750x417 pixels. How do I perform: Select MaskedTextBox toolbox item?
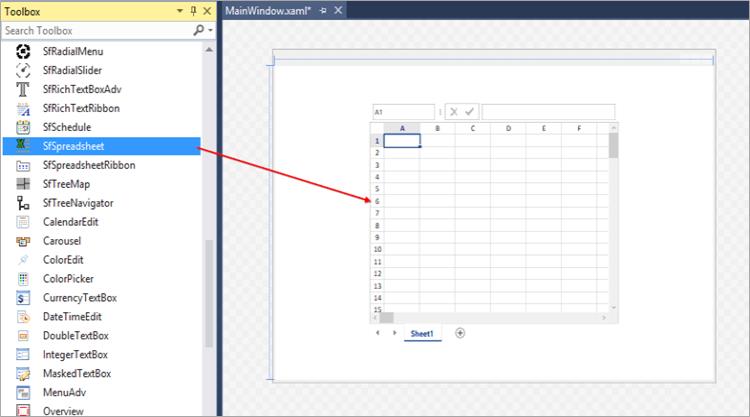point(101,373)
